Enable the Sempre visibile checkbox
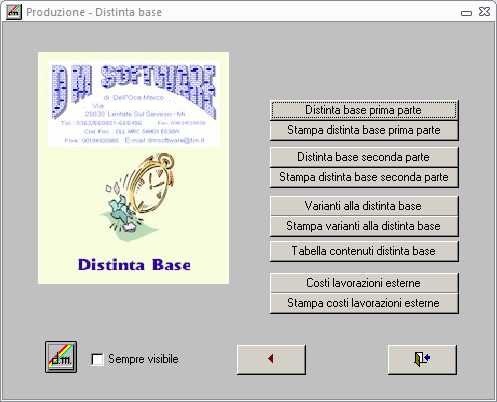This screenshot has width=497, height=402. point(97,359)
